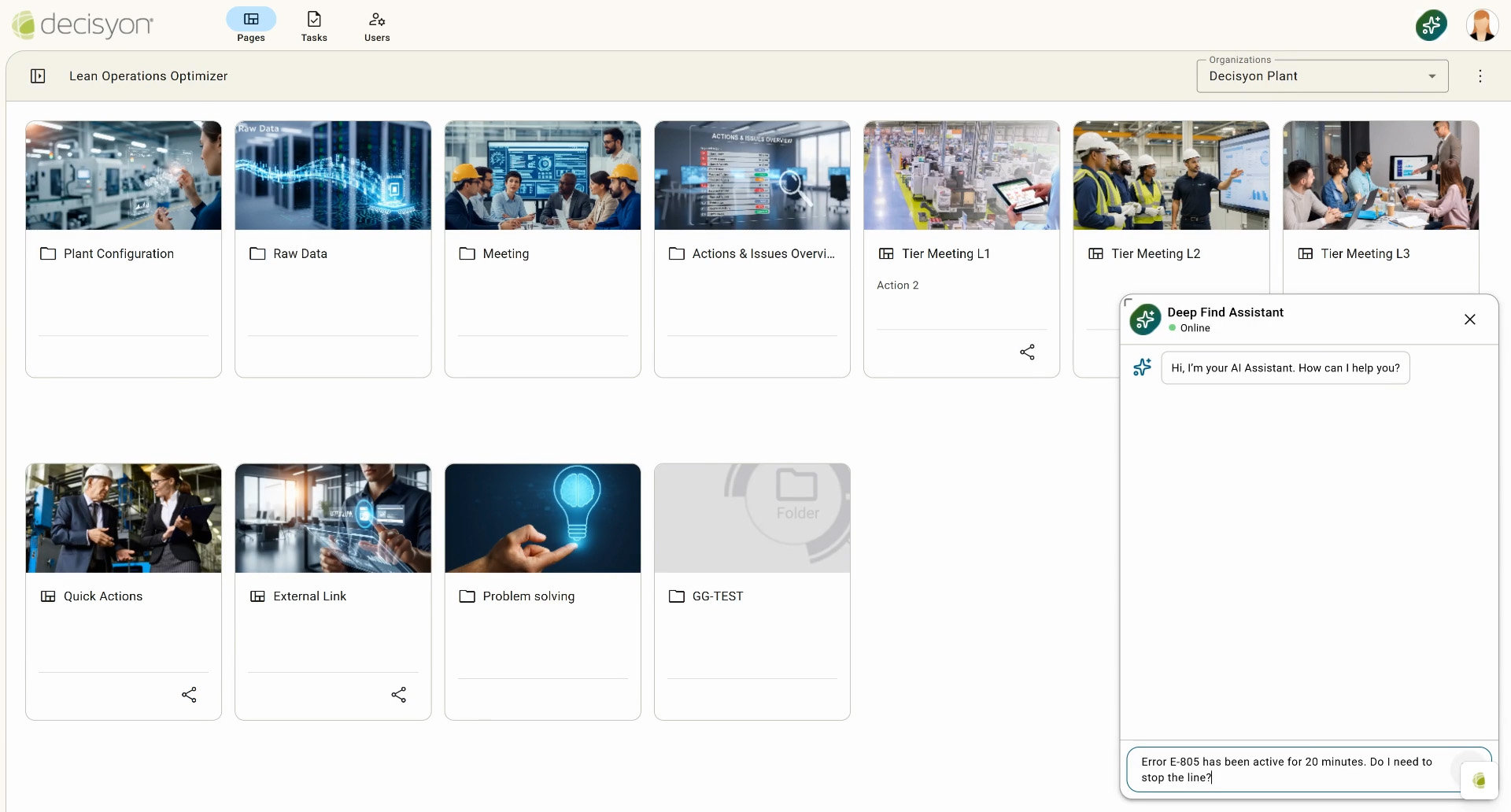Open the Deep Find AI assistant in header
The image size is (1511, 812).
pos(1432,25)
